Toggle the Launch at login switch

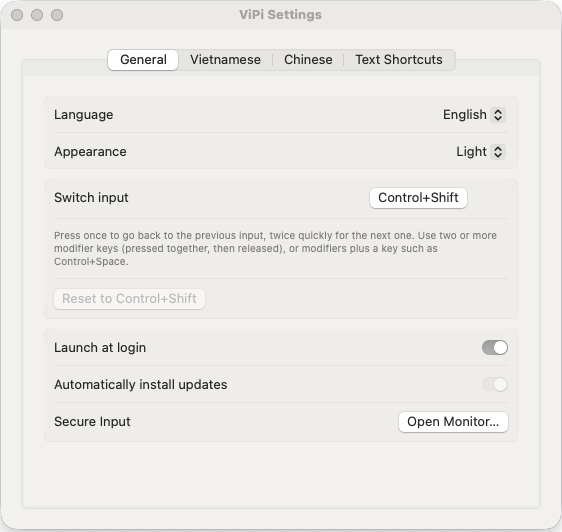495,347
